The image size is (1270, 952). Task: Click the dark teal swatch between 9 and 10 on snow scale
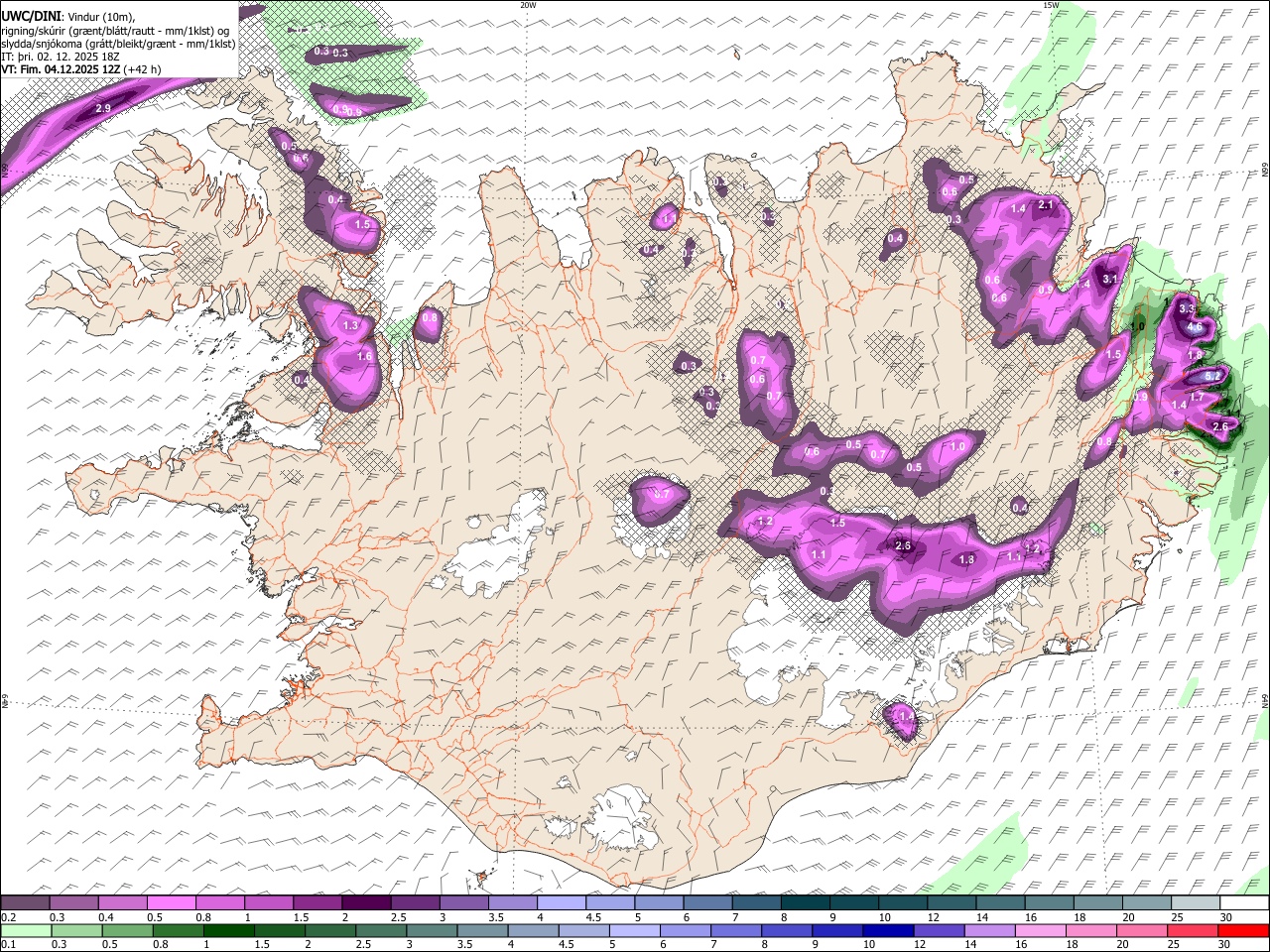click(x=854, y=903)
